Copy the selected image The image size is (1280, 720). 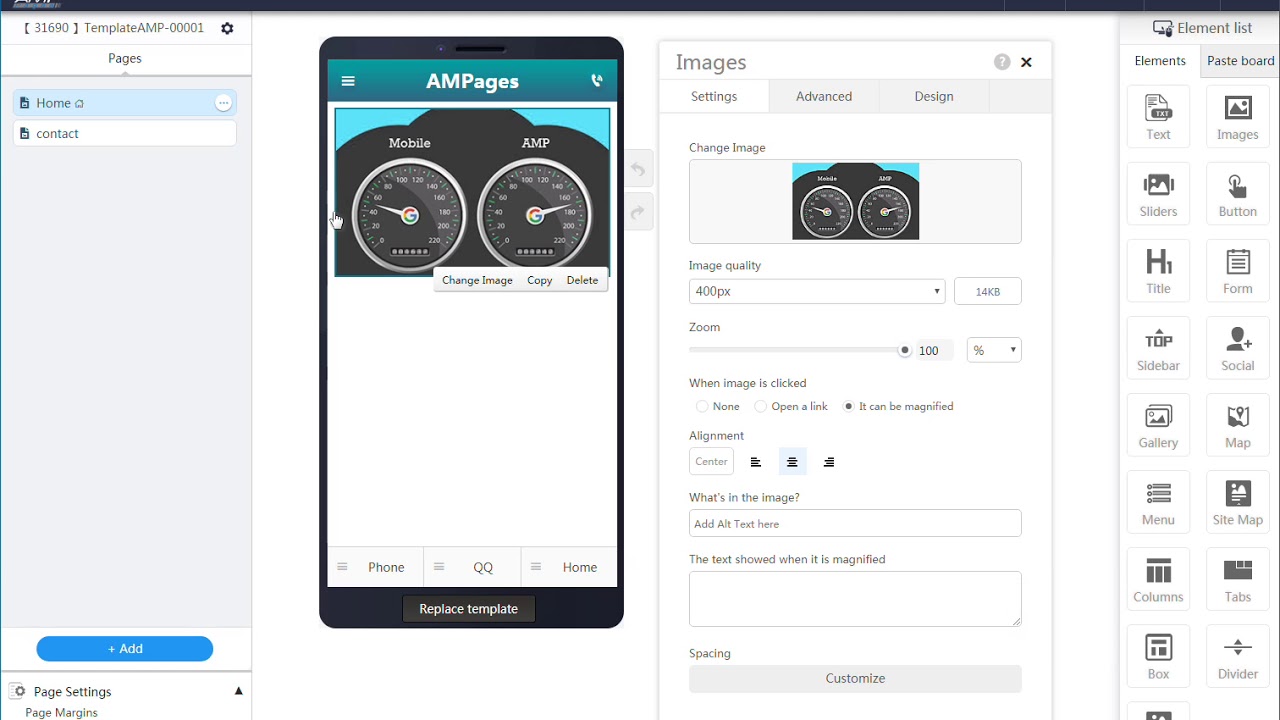point(539,280)
